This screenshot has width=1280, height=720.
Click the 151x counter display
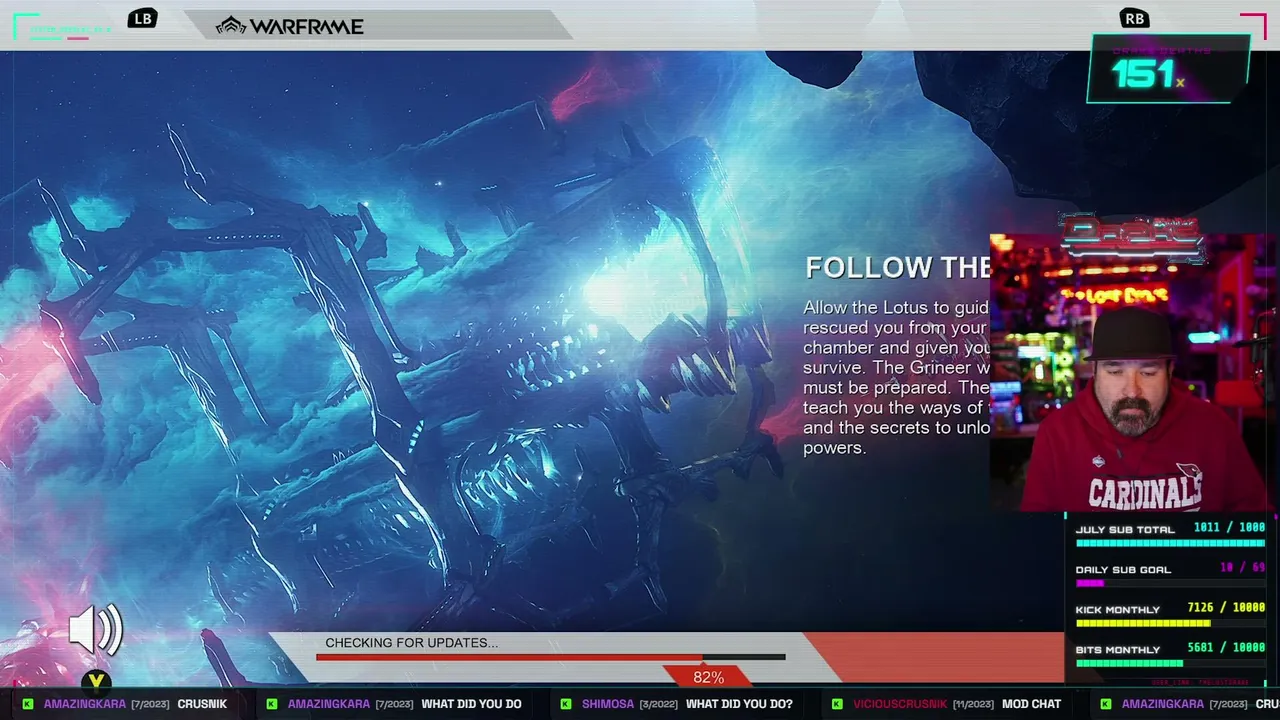[x=1167, y=69]
